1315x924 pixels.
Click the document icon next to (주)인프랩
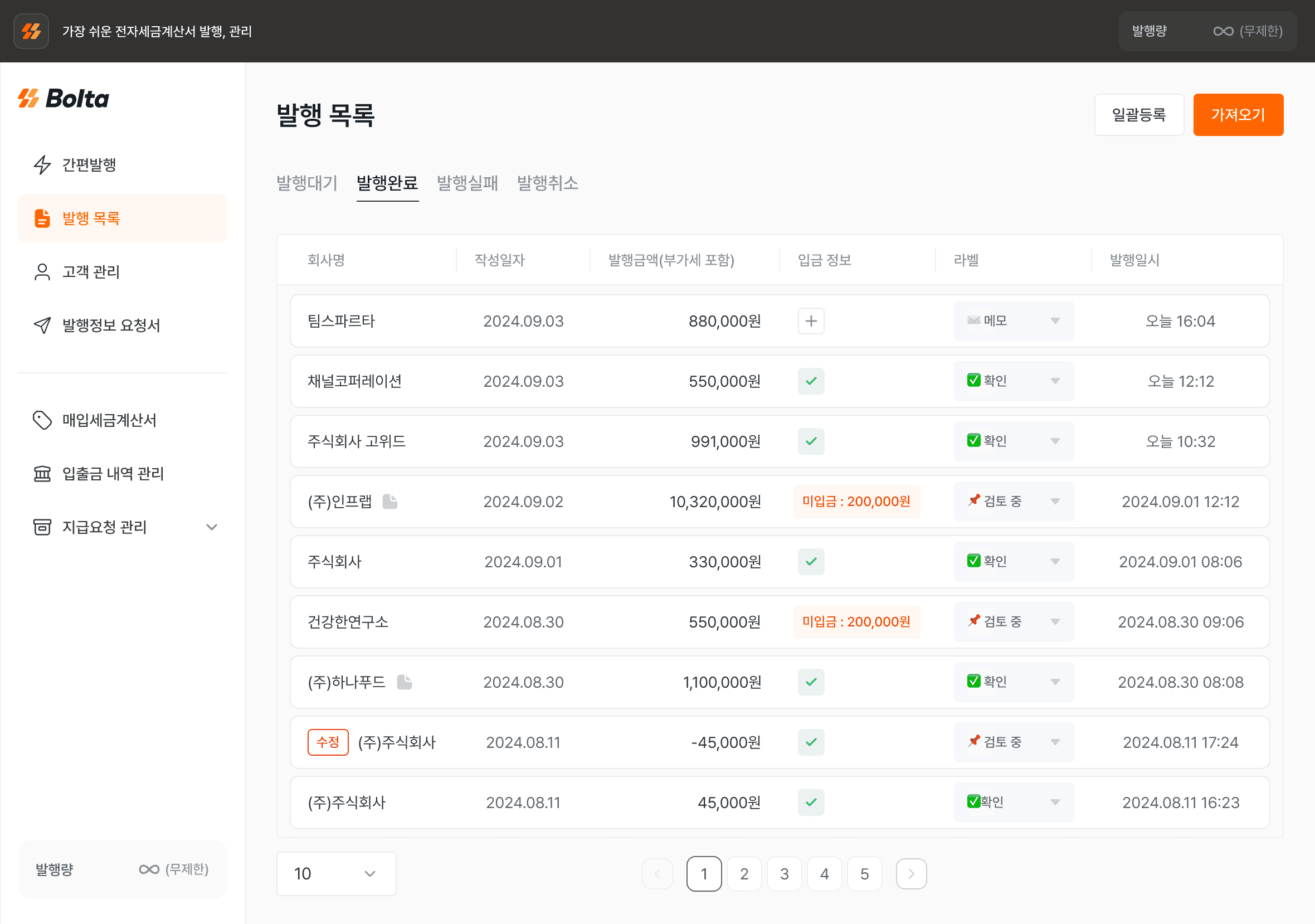pyautogui.click(x=390, y=502)
